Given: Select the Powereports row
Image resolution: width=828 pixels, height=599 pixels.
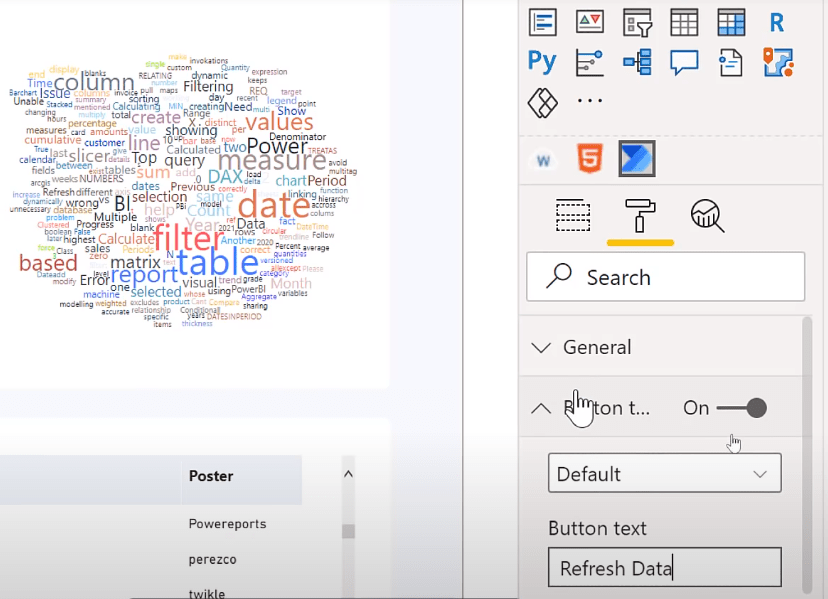Looking at the screenshot, I should [x=227, y=524].
